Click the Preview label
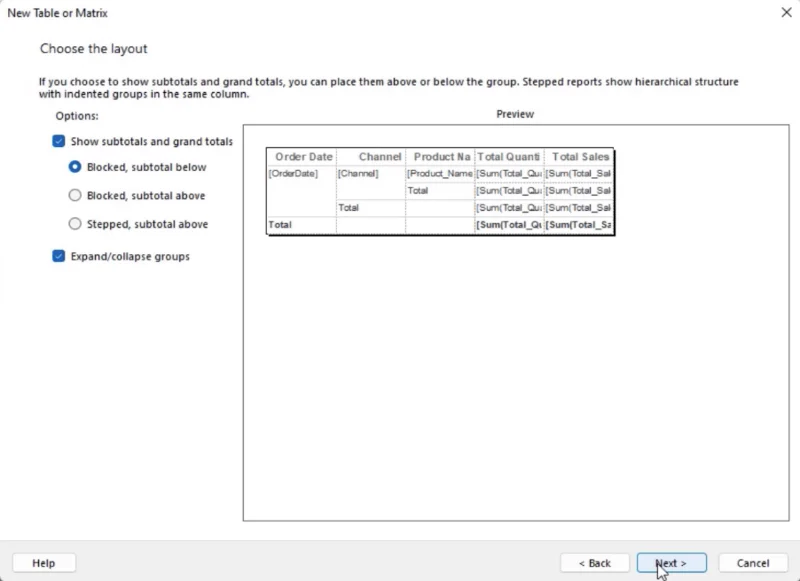 point(515,114)
